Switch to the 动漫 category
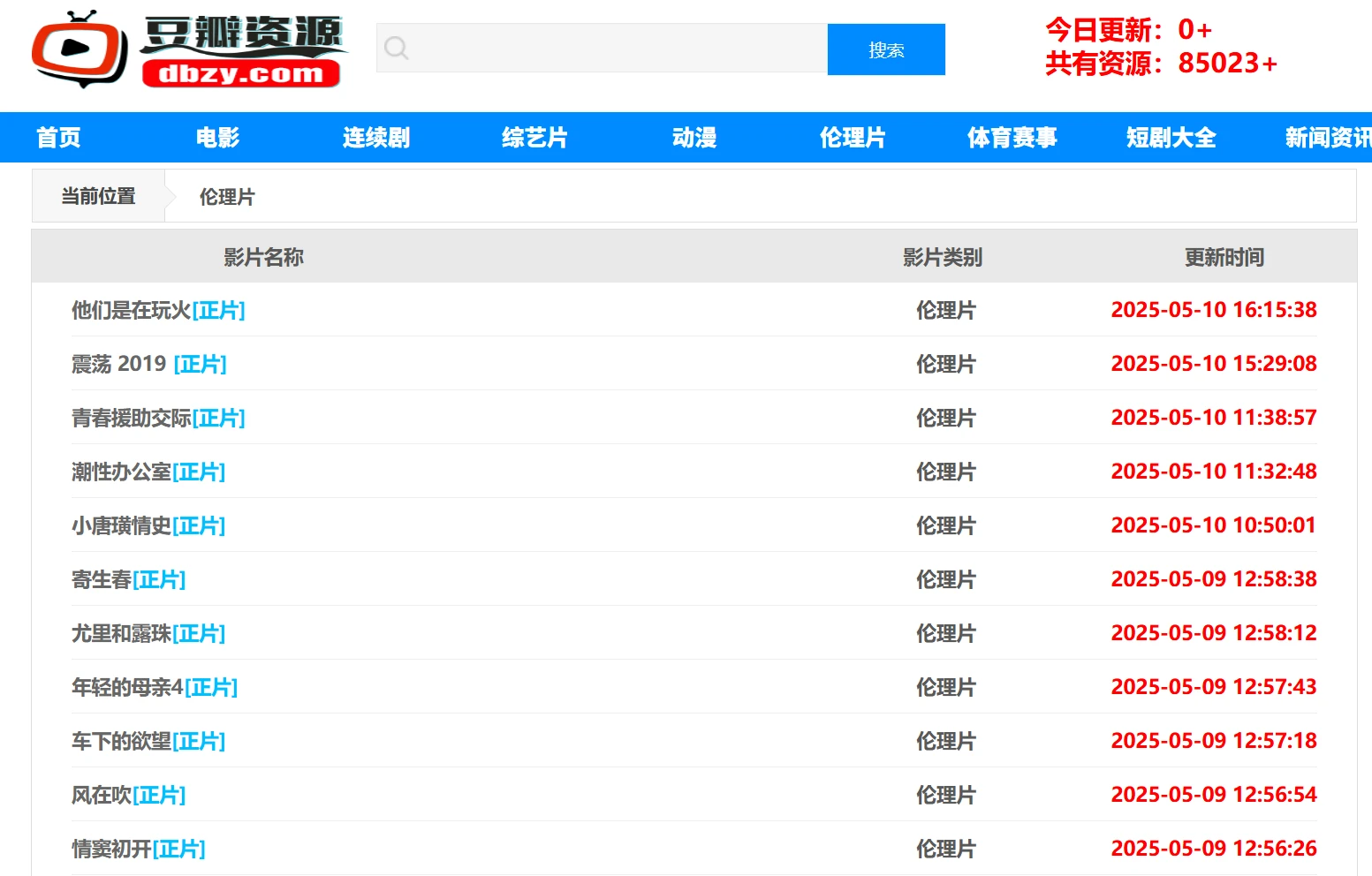Screen dimensions: 1372x876 pyautogui.click(x=694, y=138)
